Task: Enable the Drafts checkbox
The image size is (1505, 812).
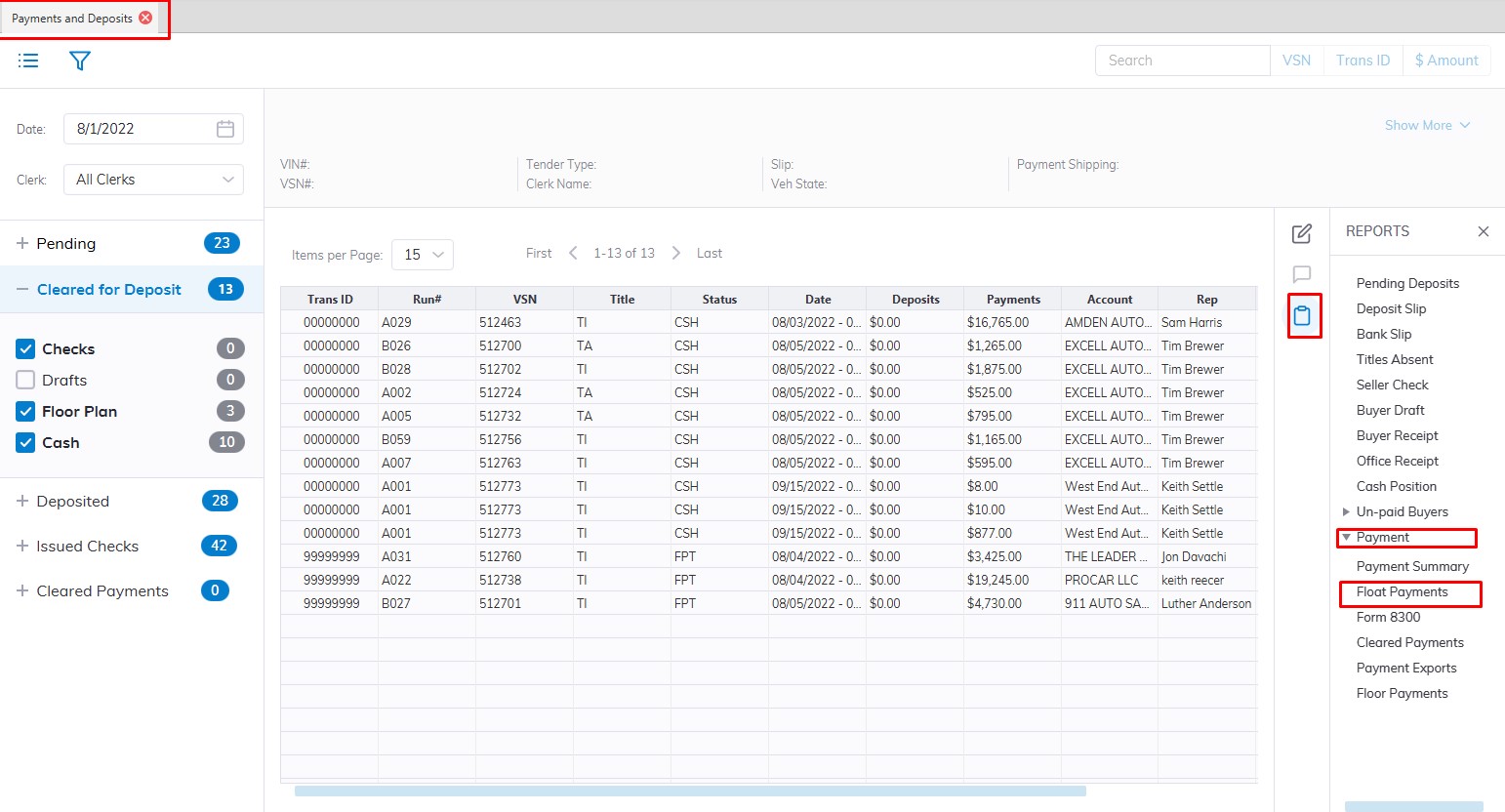Action: tap(26, 381)
